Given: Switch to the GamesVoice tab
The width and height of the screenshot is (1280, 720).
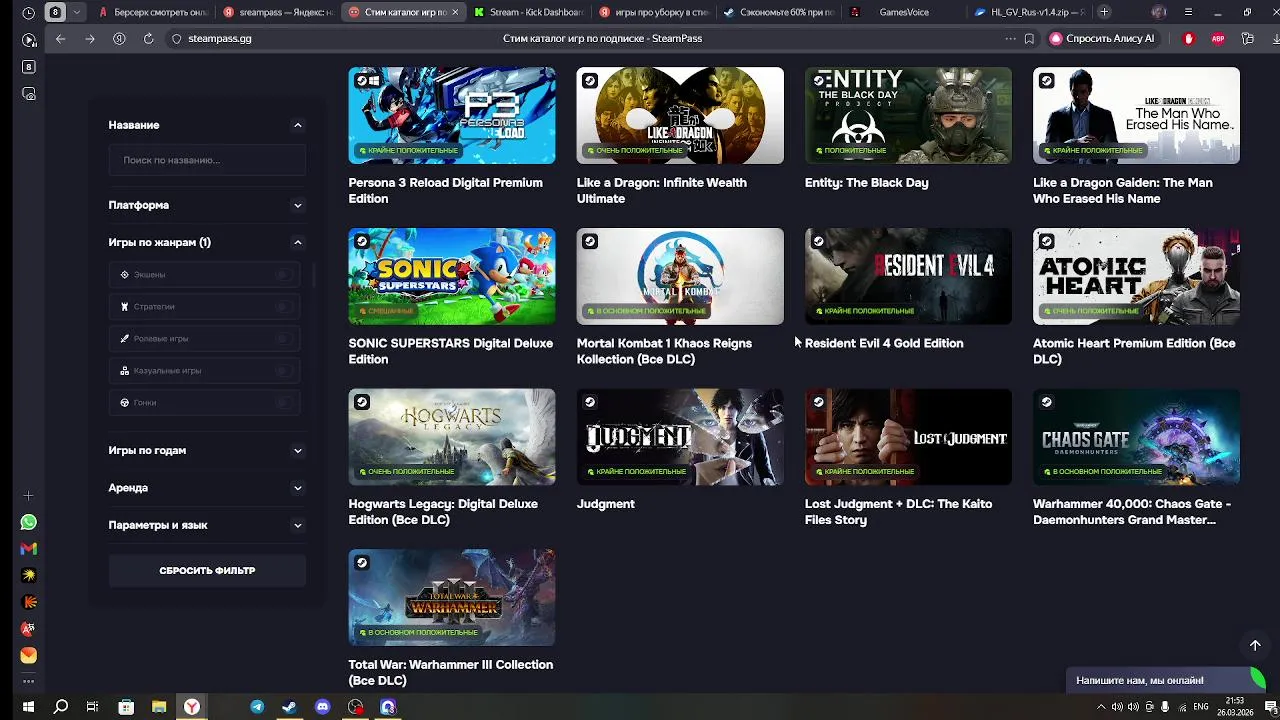Looking at the screenshot, I should (x=904, y=12).
